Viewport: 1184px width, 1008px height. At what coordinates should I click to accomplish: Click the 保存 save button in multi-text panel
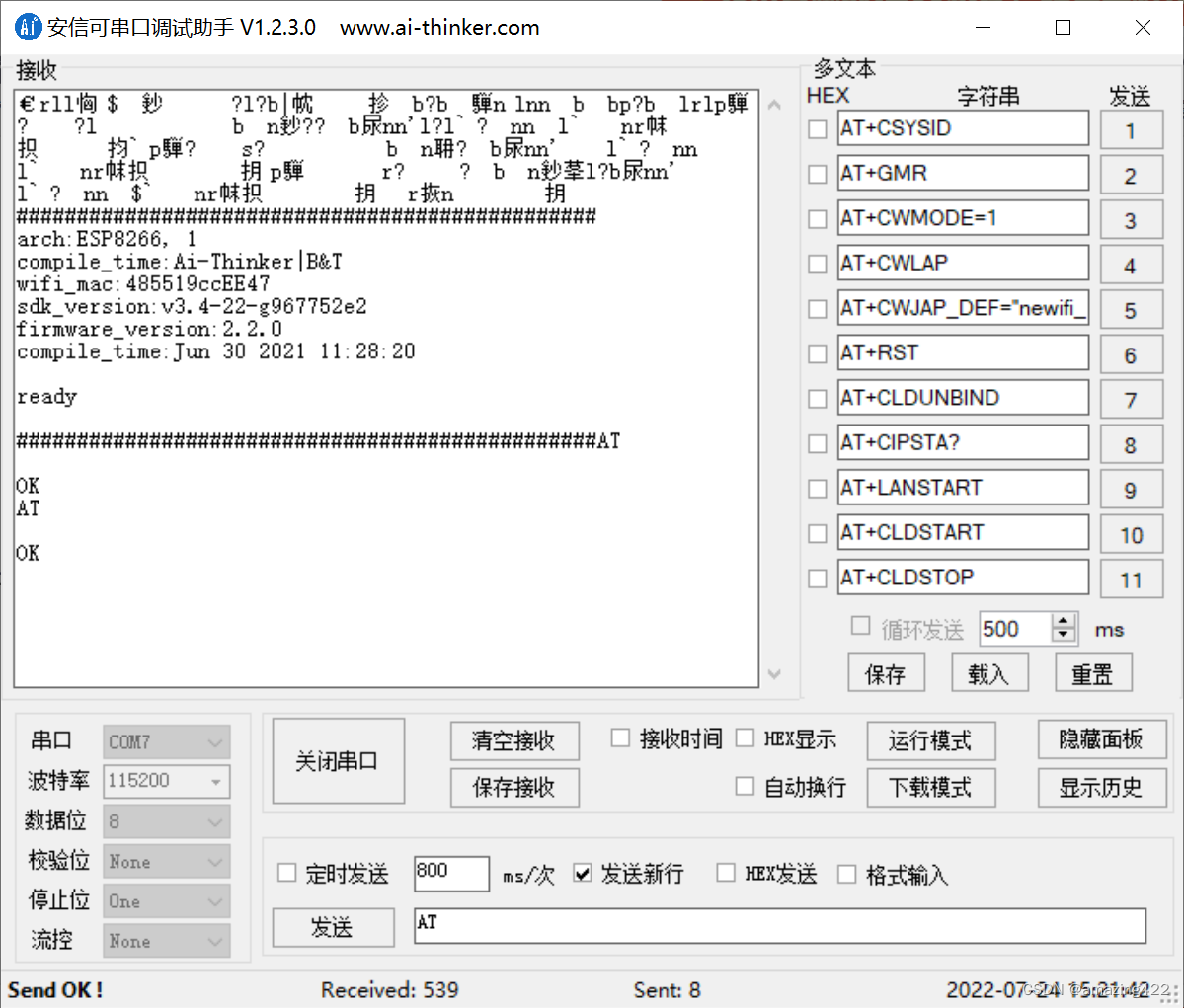point(887,672)
